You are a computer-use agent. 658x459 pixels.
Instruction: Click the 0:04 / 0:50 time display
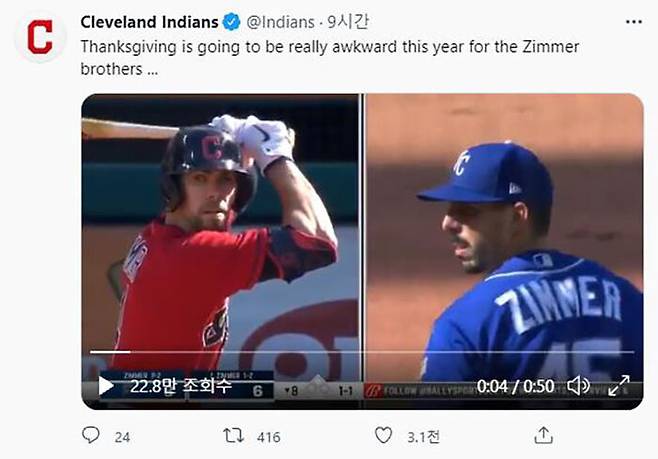tap(516, 386)
